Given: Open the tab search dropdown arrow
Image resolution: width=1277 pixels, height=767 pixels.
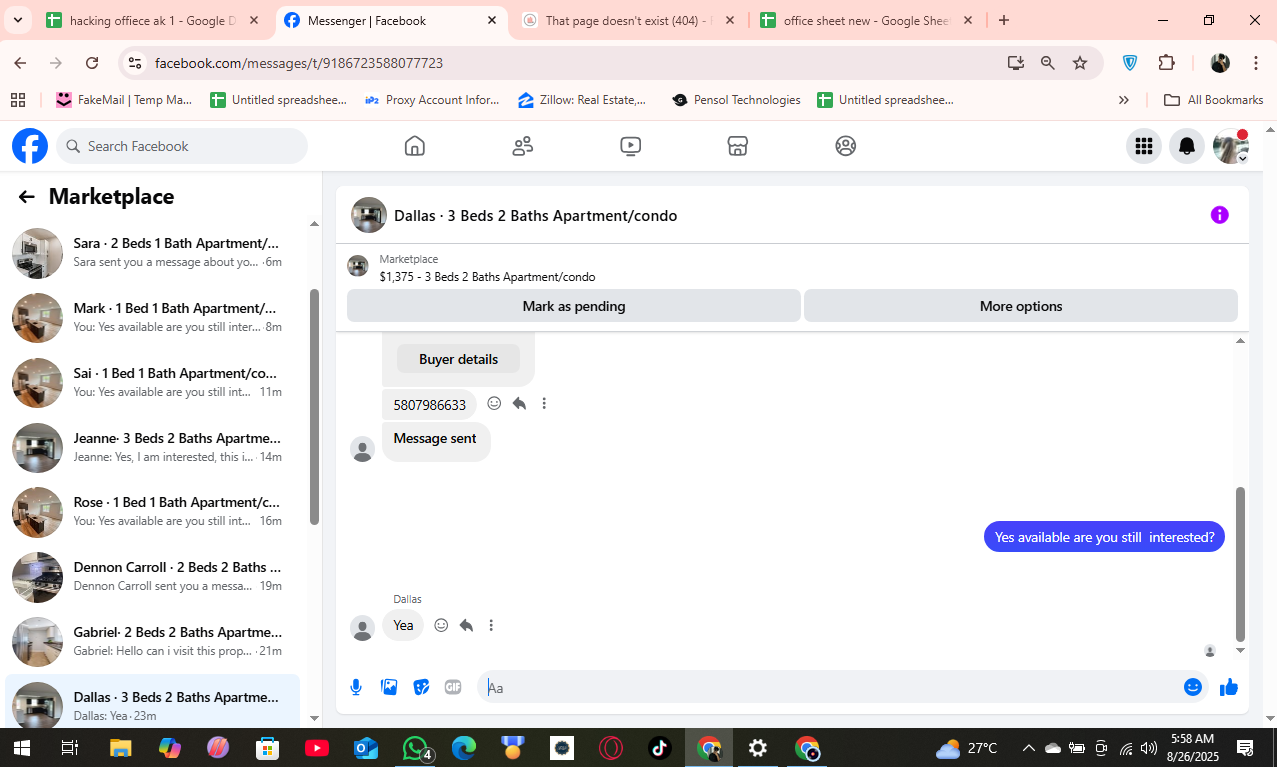Looking at the screenshot, I should point(17,20).
